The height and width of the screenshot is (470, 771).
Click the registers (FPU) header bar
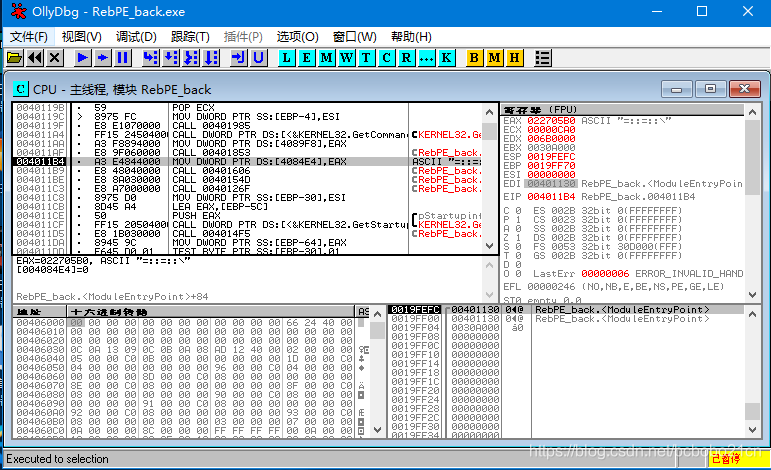(623, 110)
